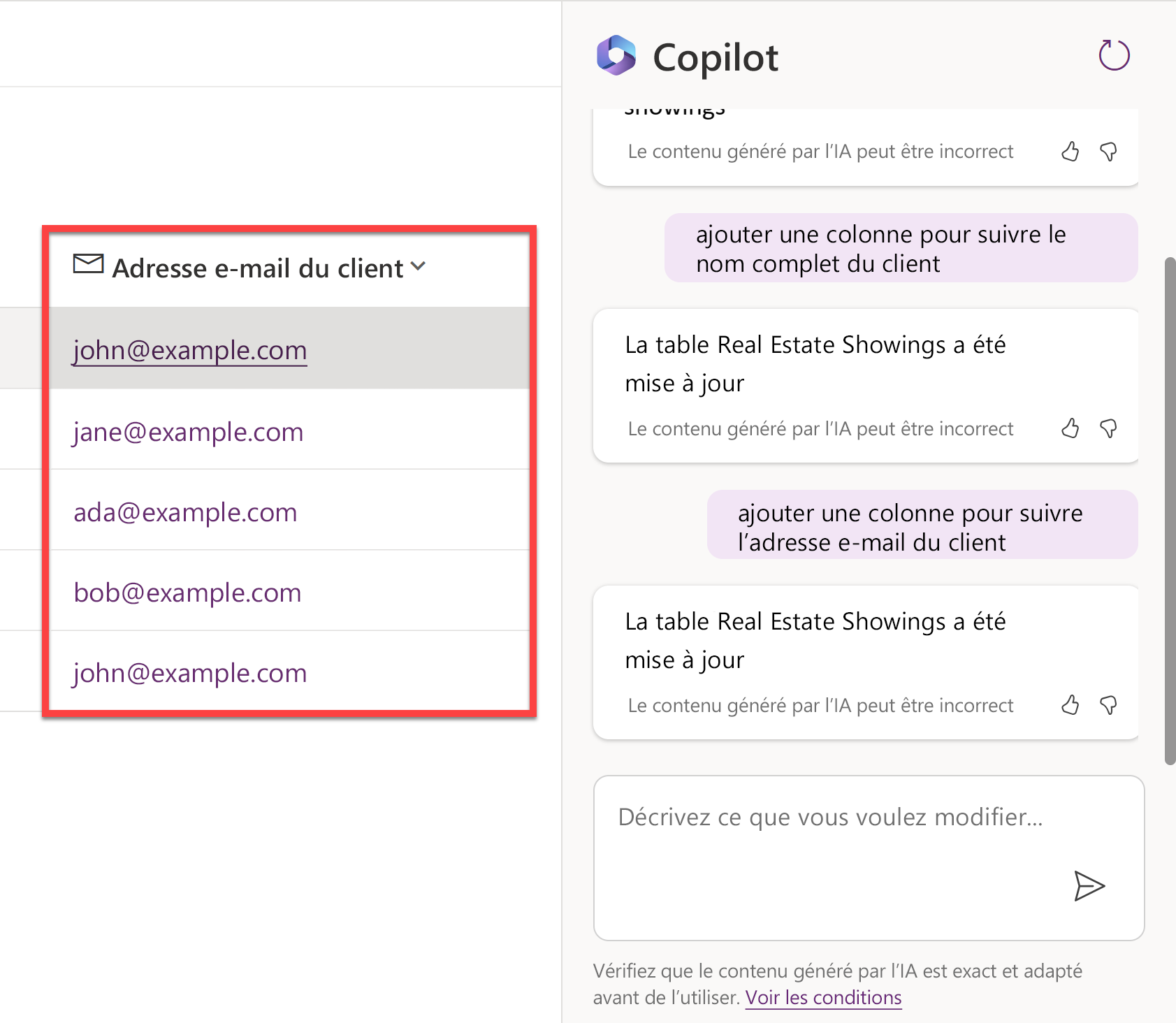Image resolution: width=1176 pixels, height=1023 pixels.
Task: Open the Adresse e-mail du client column dropdown
Action: [418, 266]
